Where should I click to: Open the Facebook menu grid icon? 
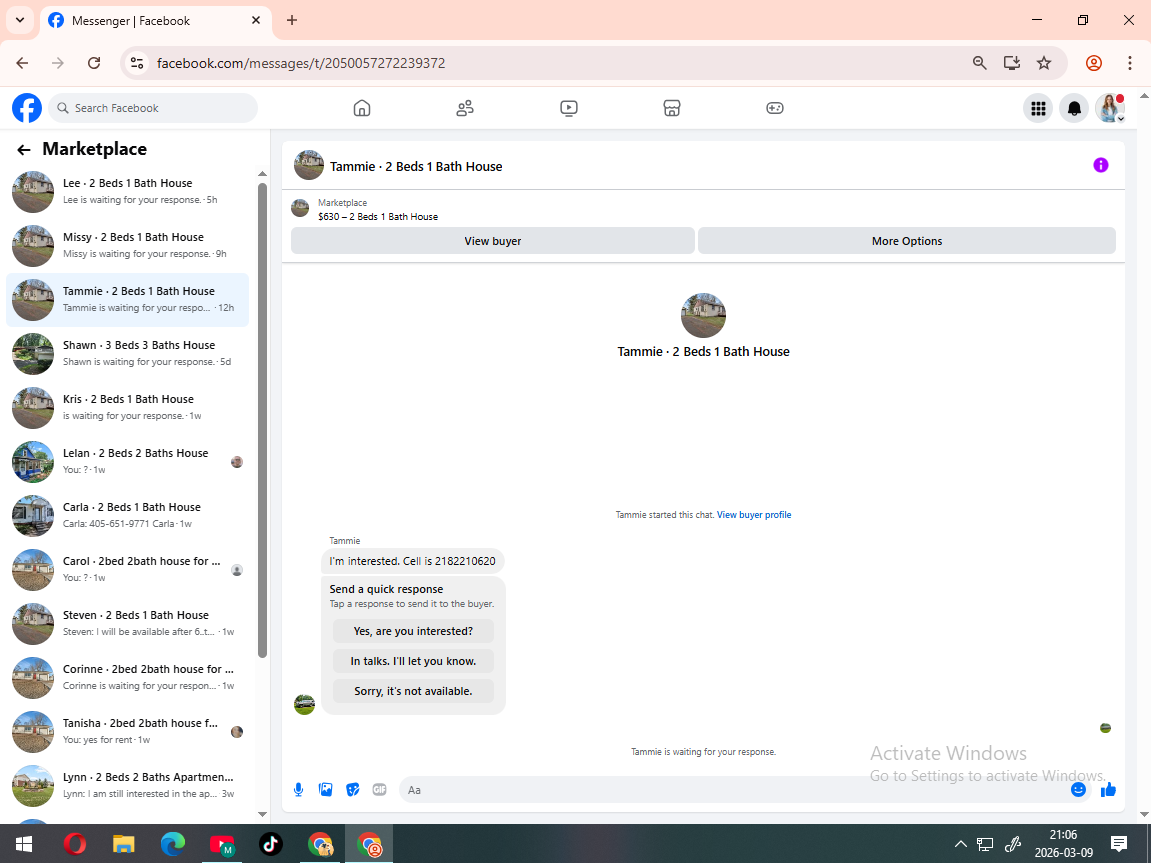1038,109
